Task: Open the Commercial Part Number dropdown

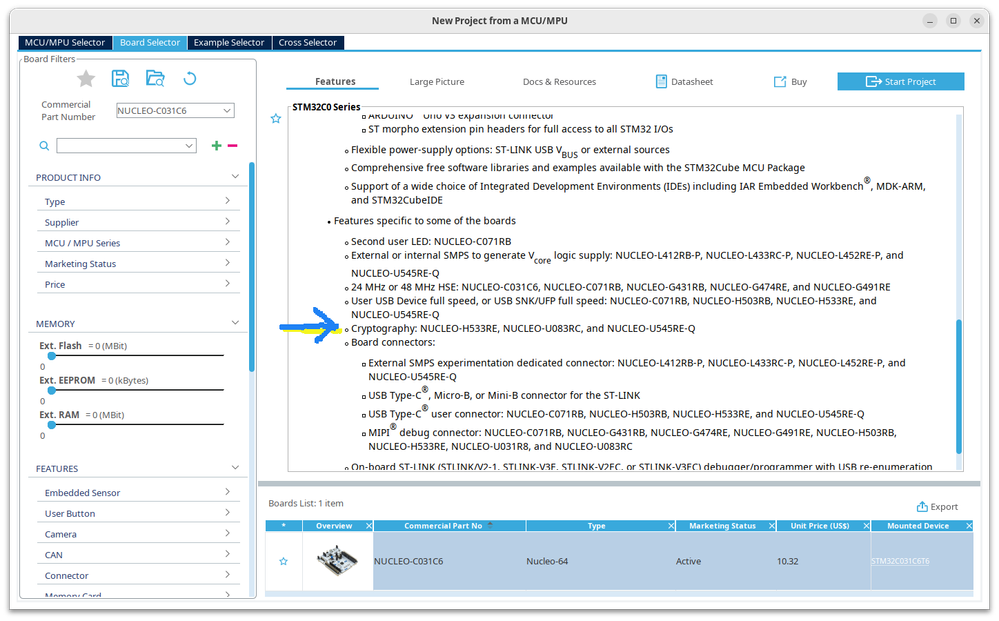Action: click(x=227, y=110)
